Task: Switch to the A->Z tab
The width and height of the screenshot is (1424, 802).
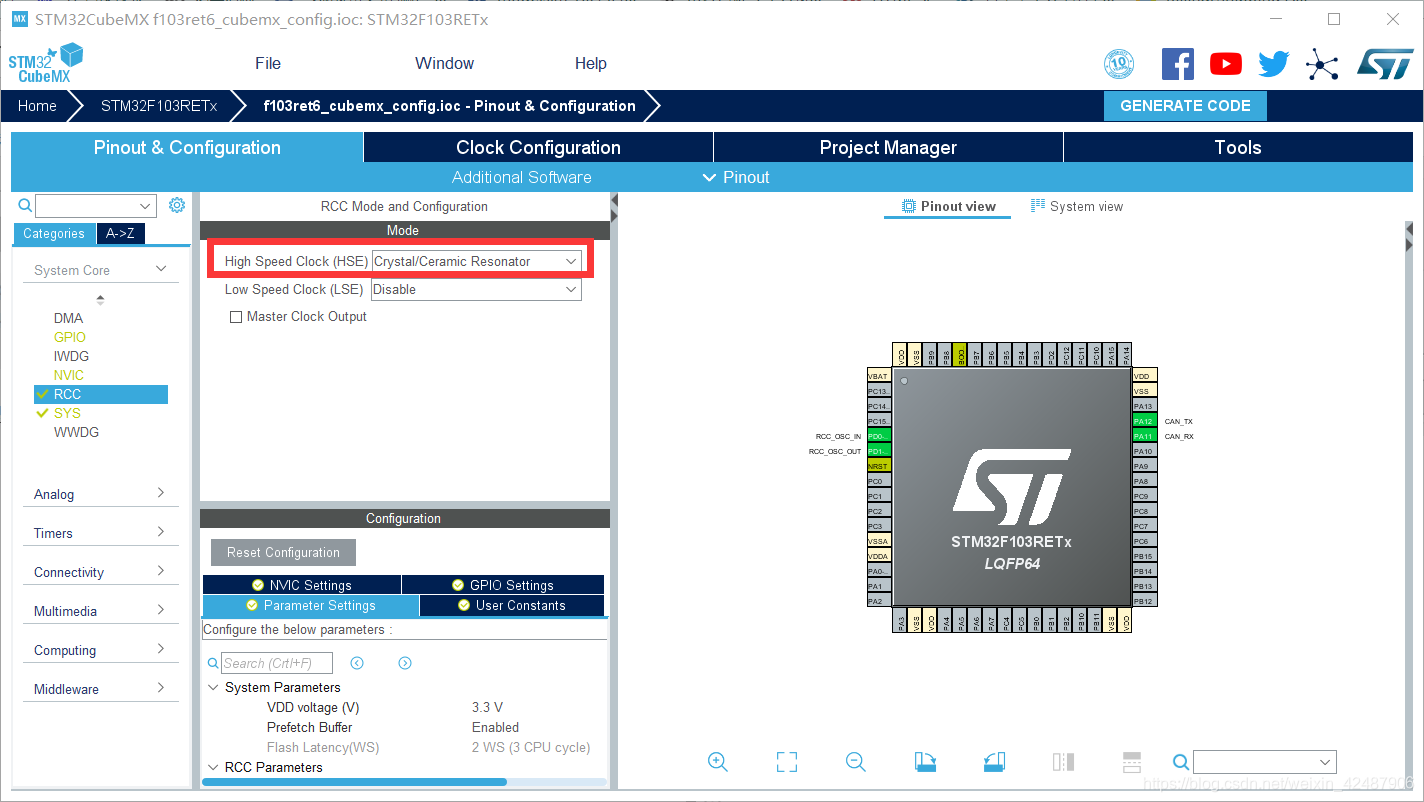Action: tap(121, 233)
